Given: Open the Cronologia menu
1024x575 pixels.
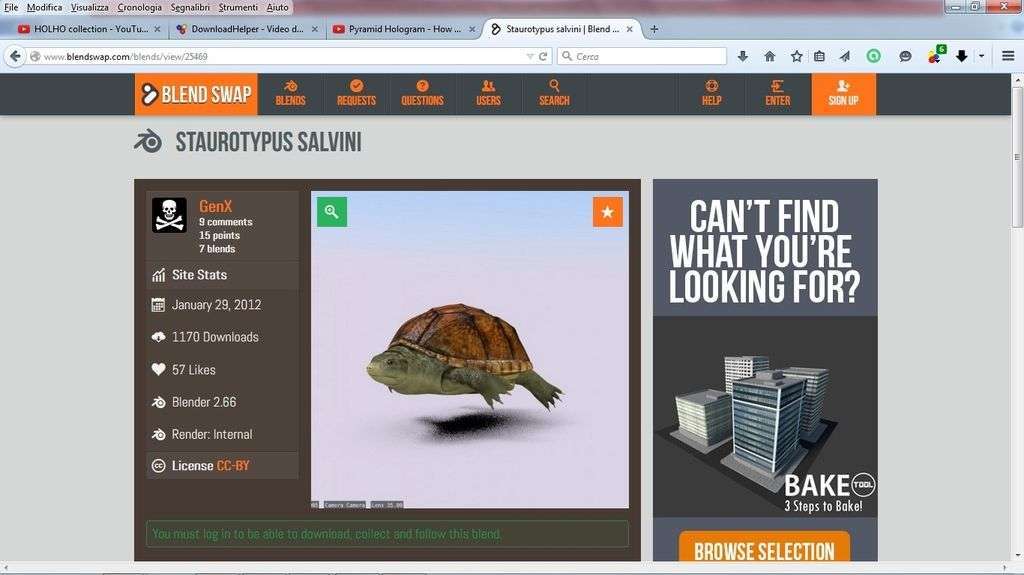Looking at the screenshot, I should (139, 7).
